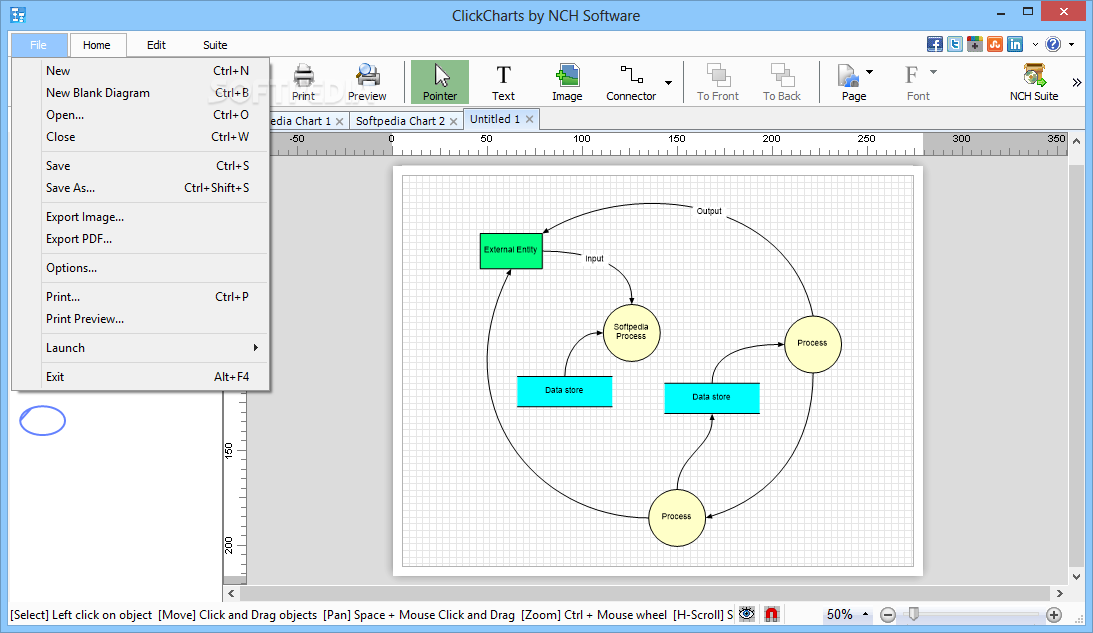Close the Softpedia Chart 2 tab

point(454,121)
